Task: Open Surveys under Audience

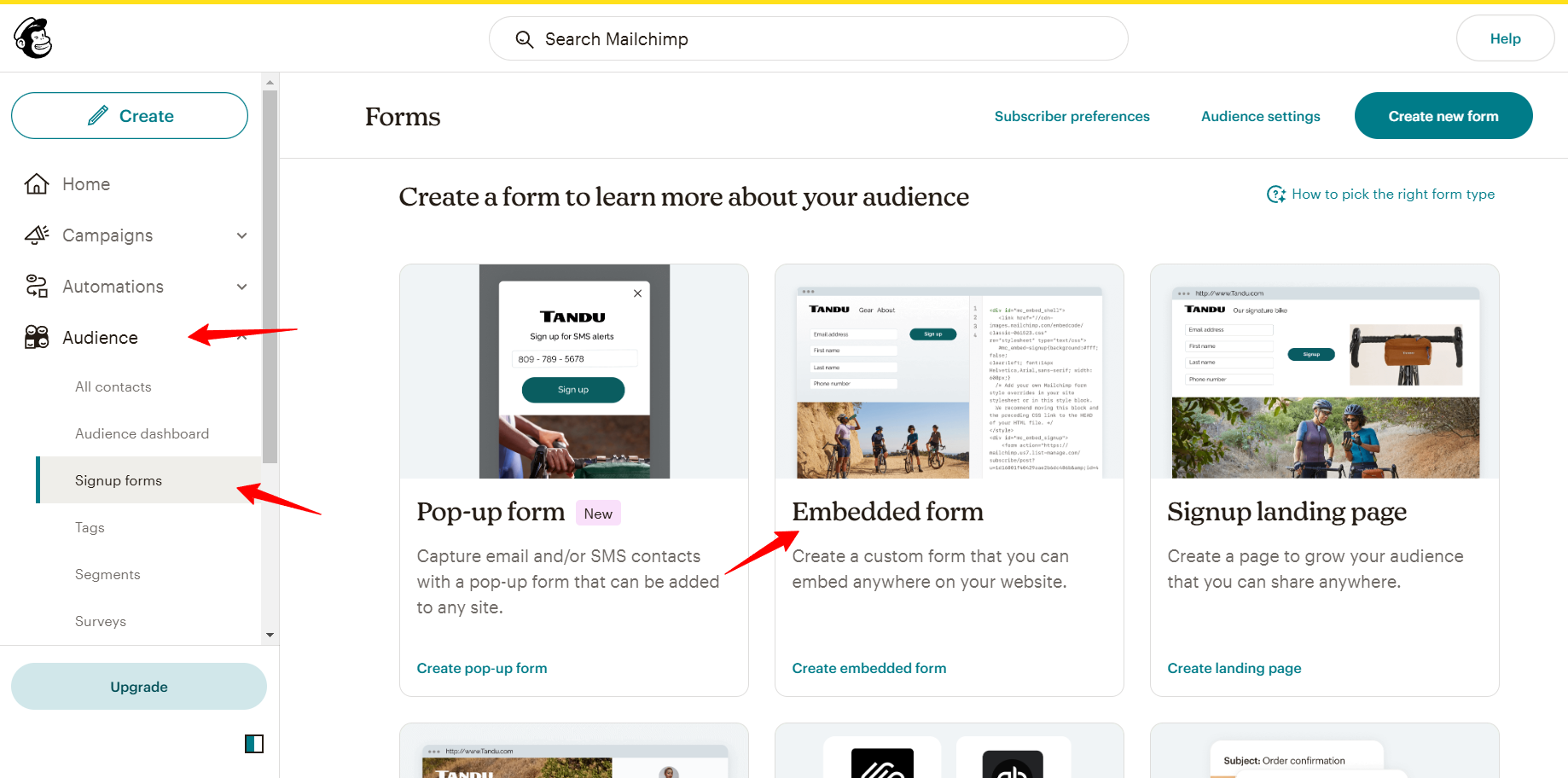Action: 101,622
